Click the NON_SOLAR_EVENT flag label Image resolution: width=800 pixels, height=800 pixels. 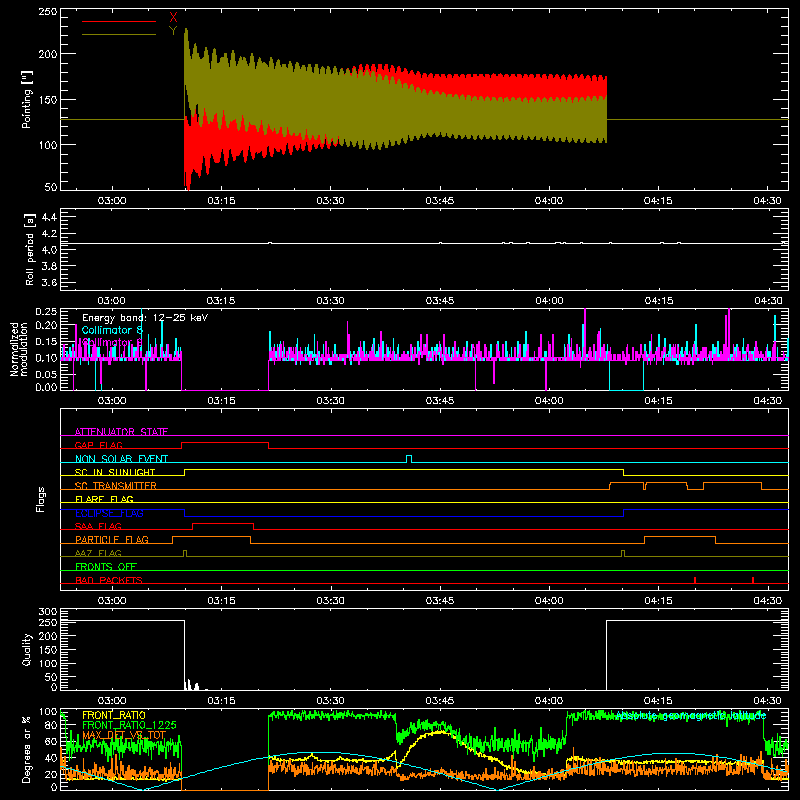coord(121,459)
